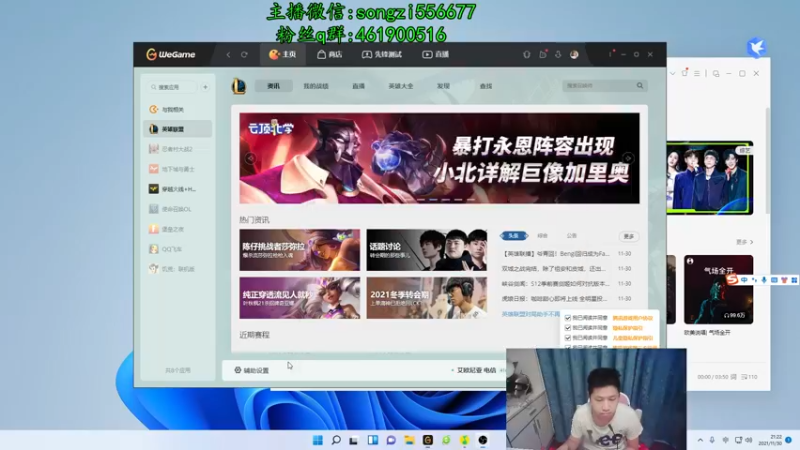Switch to the 发现 tab
The height and width of the screenshot is (450, 800).
coord(443,86)
